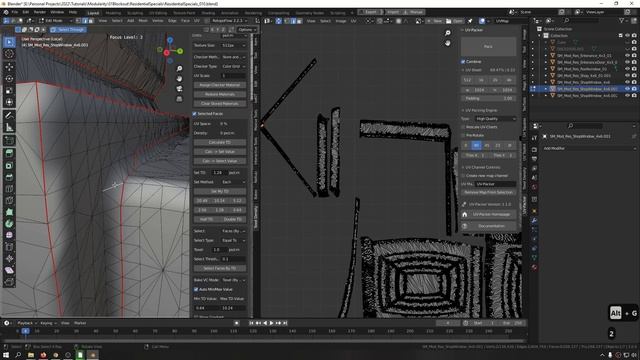The image size is (640, 360).
Task: Click the UV editor pan hand icon
Action: 448,43
